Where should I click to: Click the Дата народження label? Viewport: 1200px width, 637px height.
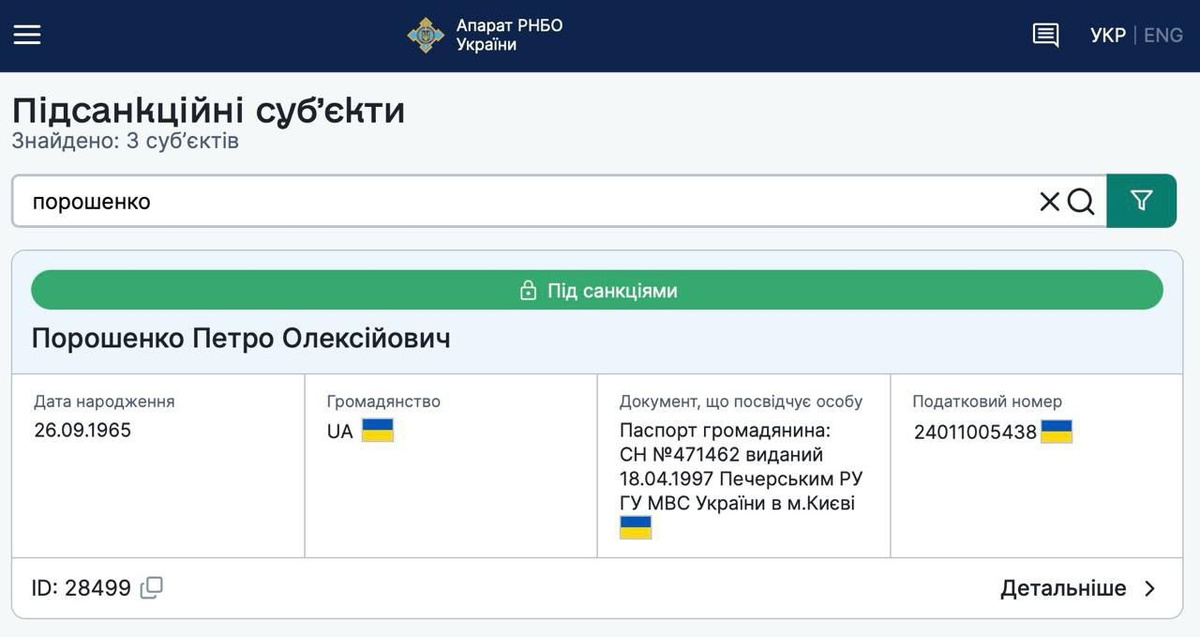point(104,401)
